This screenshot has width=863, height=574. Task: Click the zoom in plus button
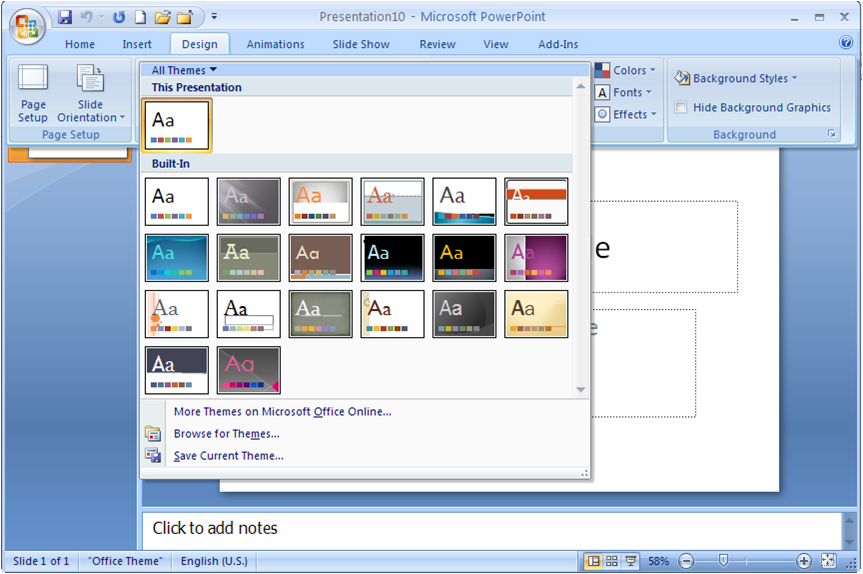pos(804,561)
